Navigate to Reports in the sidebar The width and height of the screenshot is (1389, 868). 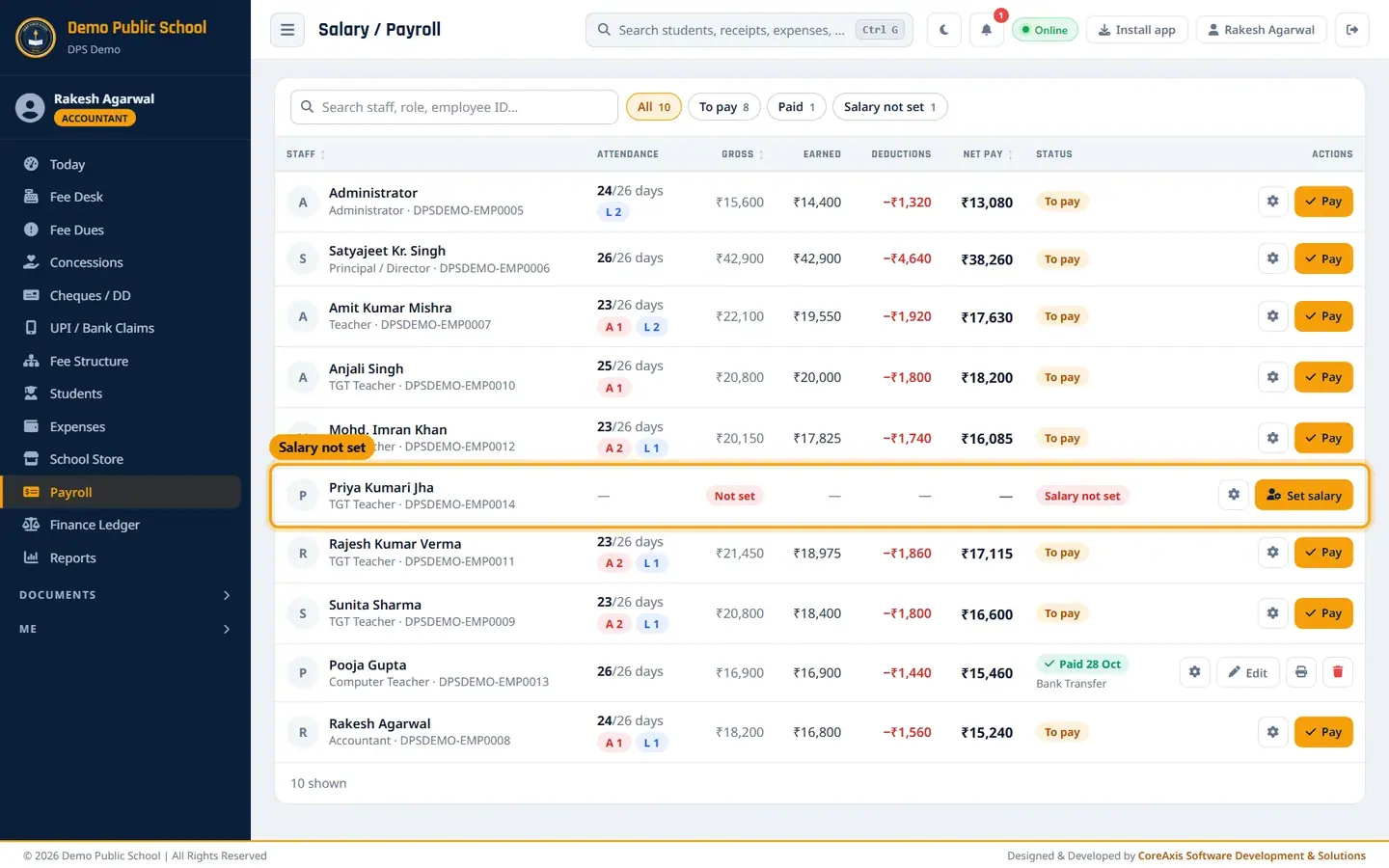122,557
